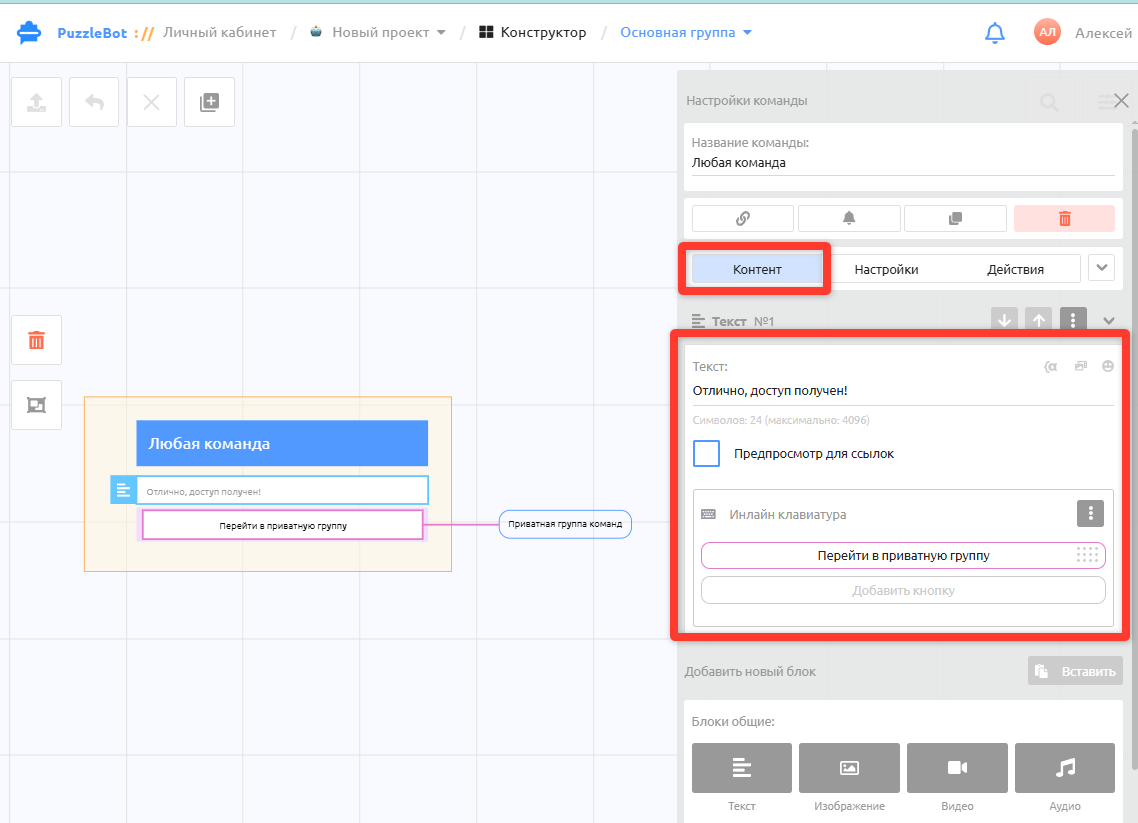Collapse the Текст №1 block chevron

1108,321
